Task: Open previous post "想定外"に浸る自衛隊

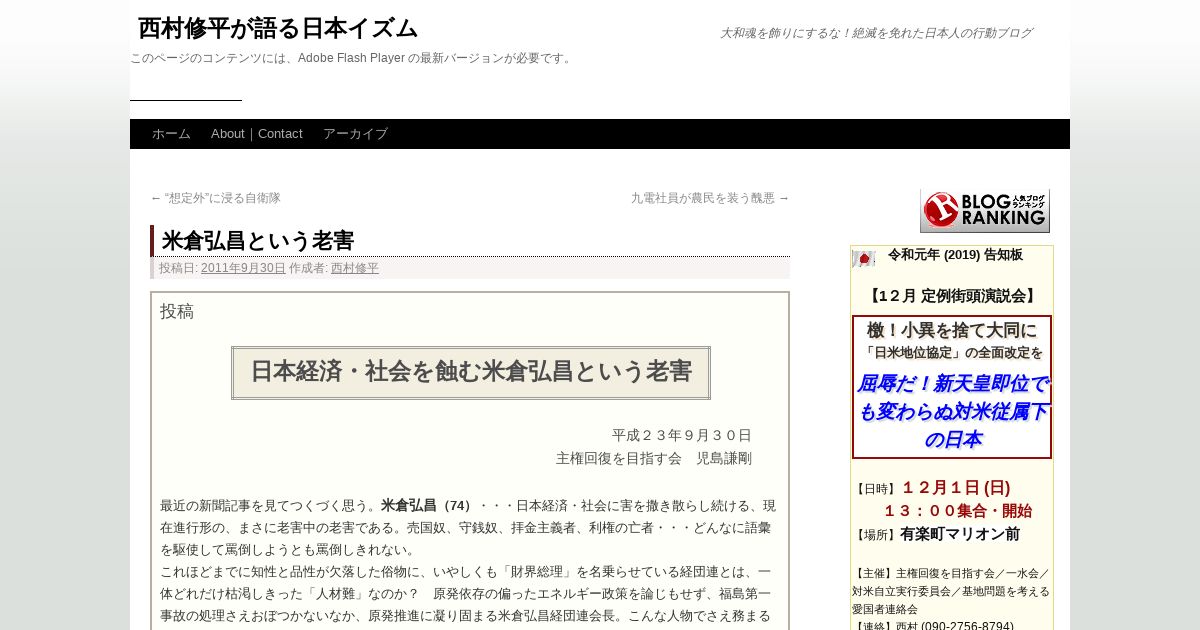Action: 215,198
